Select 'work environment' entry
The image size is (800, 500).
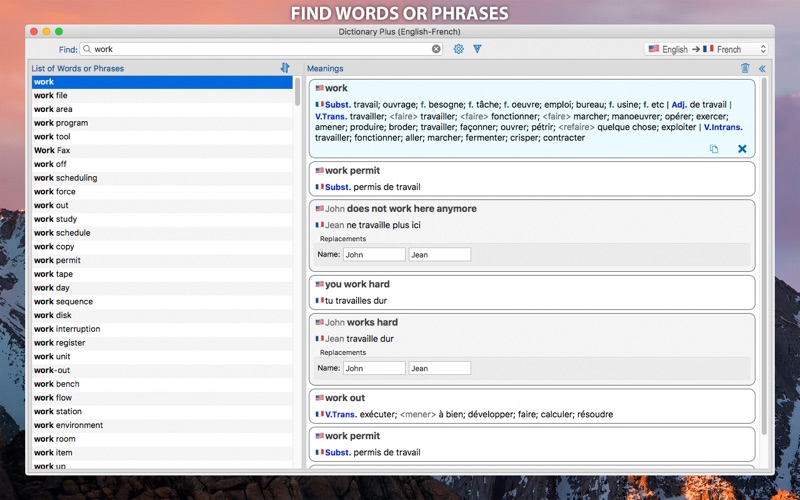coord(162,426)
